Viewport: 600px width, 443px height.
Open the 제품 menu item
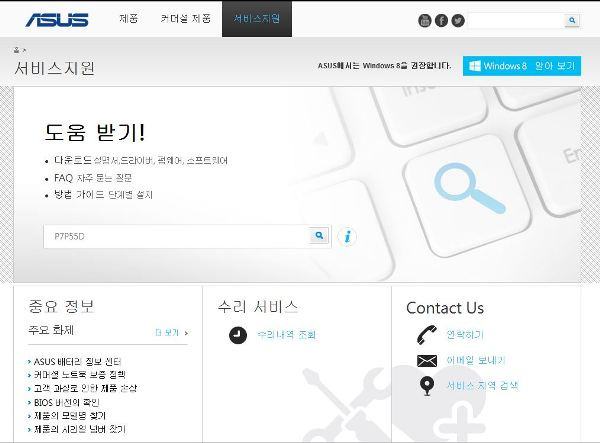click(129, 18)
